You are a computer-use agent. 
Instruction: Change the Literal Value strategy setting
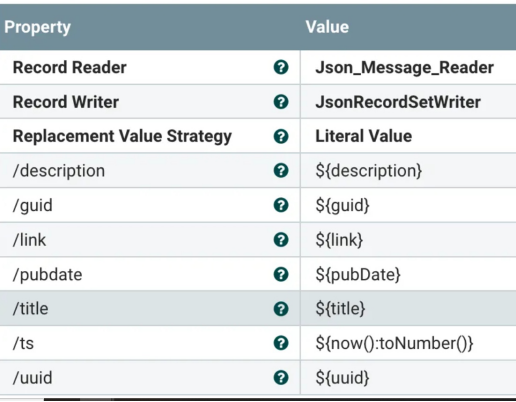point(408,136)
